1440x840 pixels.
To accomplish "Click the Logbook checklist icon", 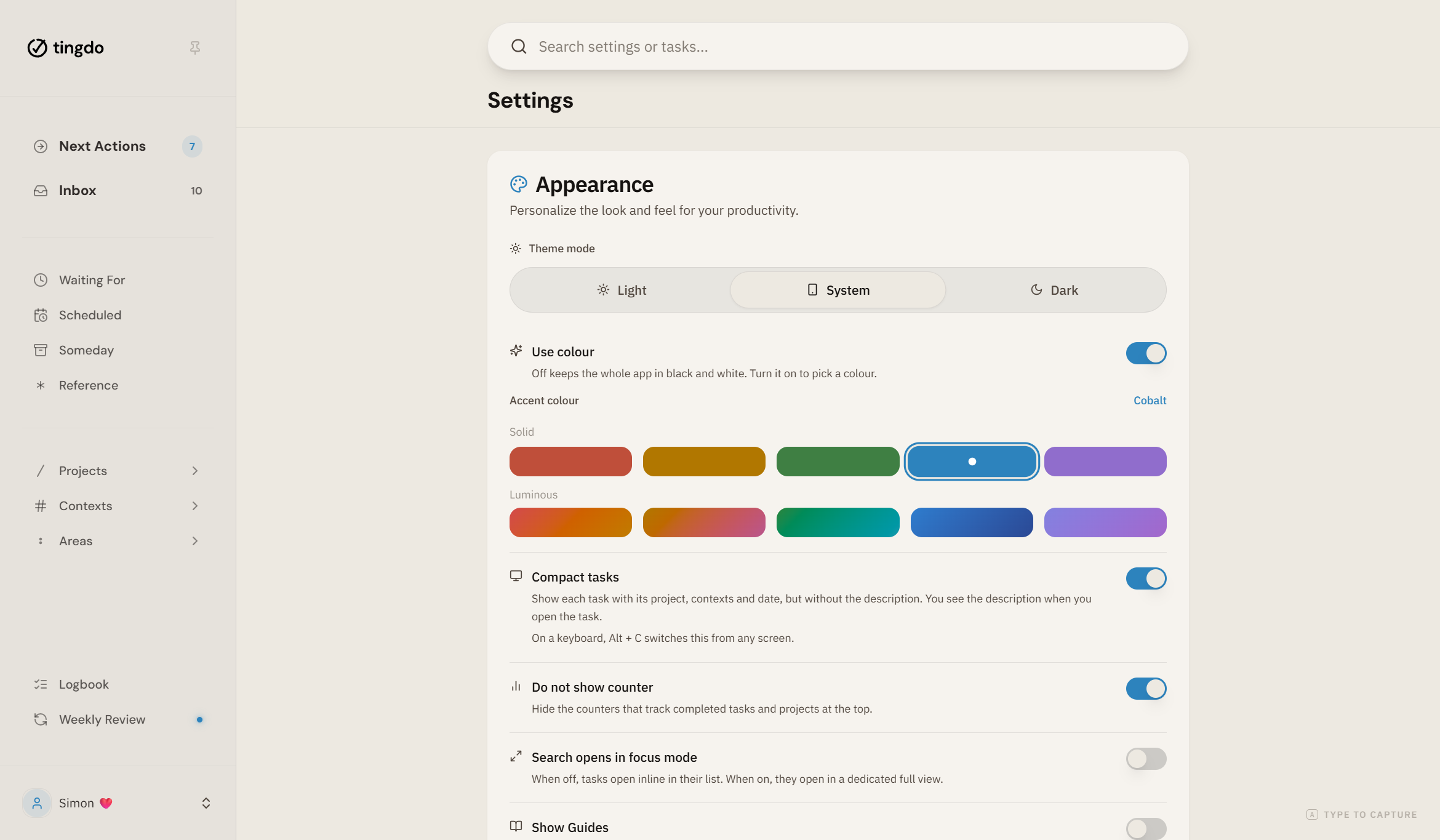I will click(41, 684).
